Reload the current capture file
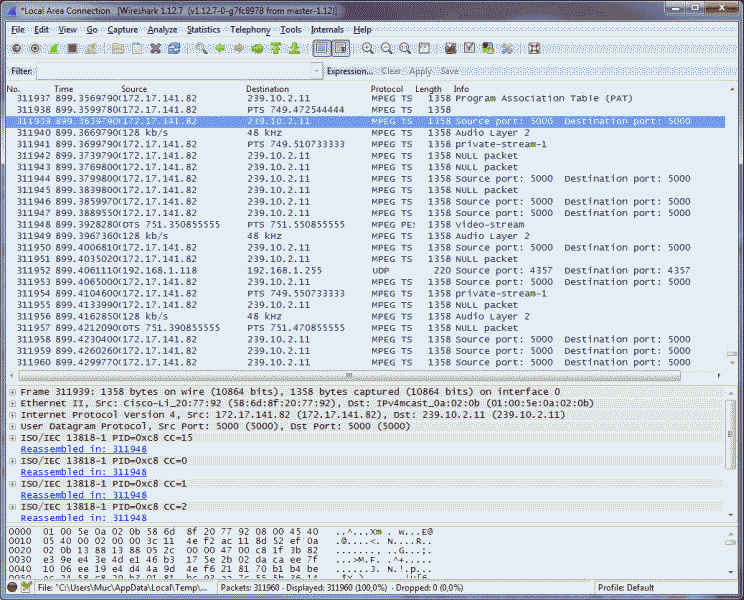Image resolution: width=744 pixels, height=600 pixels. click(x=174, y=48)
